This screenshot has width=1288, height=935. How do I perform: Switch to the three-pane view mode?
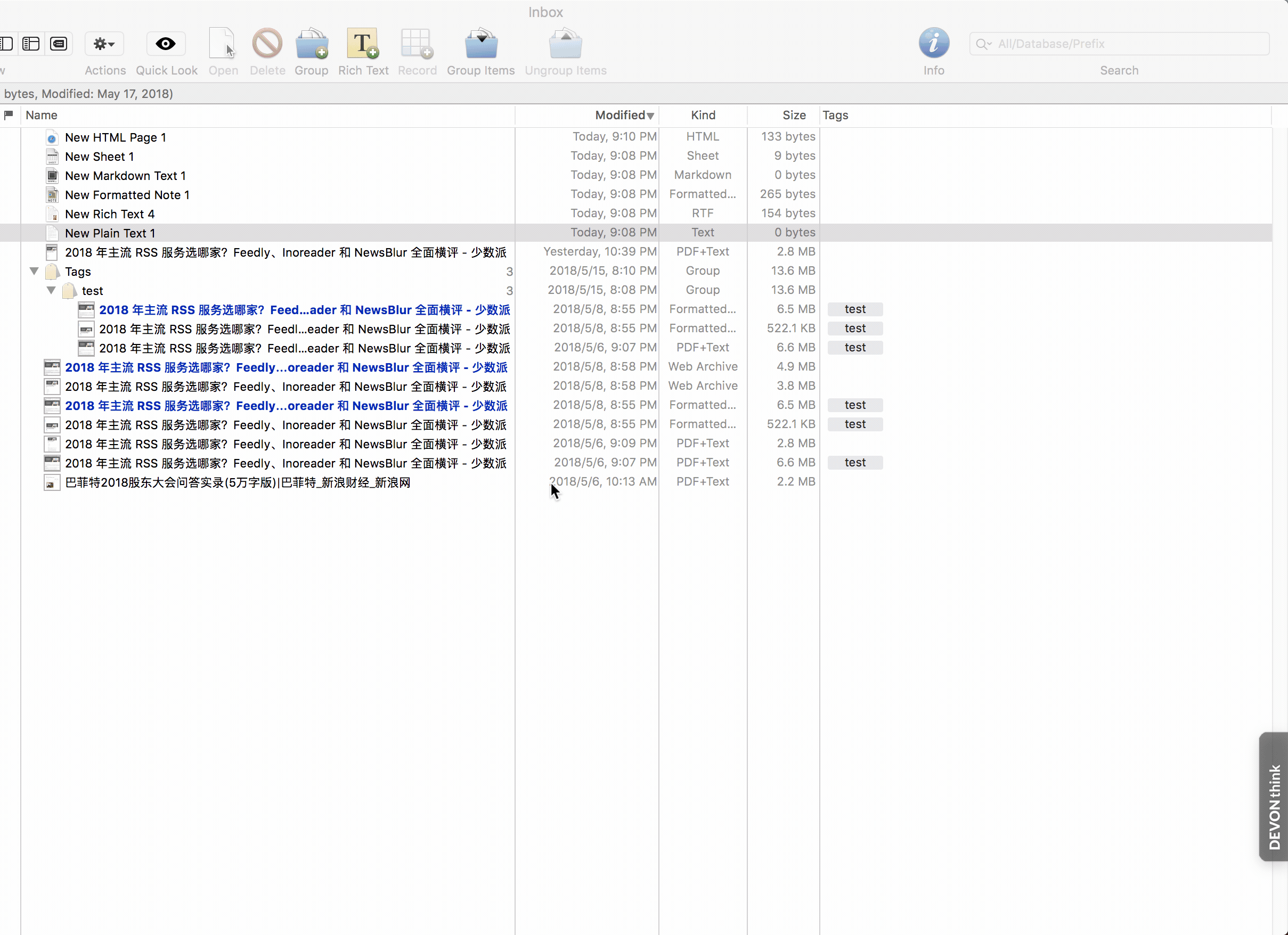pyautogui.click(x=31, y=44)
